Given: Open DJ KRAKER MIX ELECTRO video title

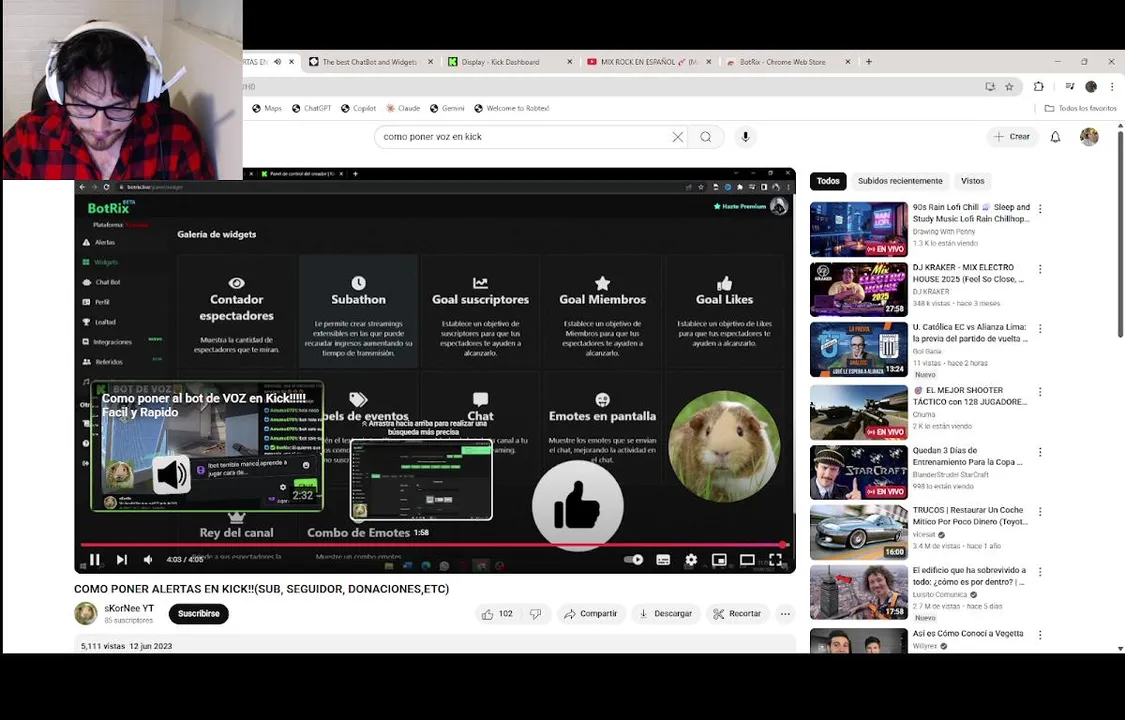Looking at the screenshot, I should (969, 273).
